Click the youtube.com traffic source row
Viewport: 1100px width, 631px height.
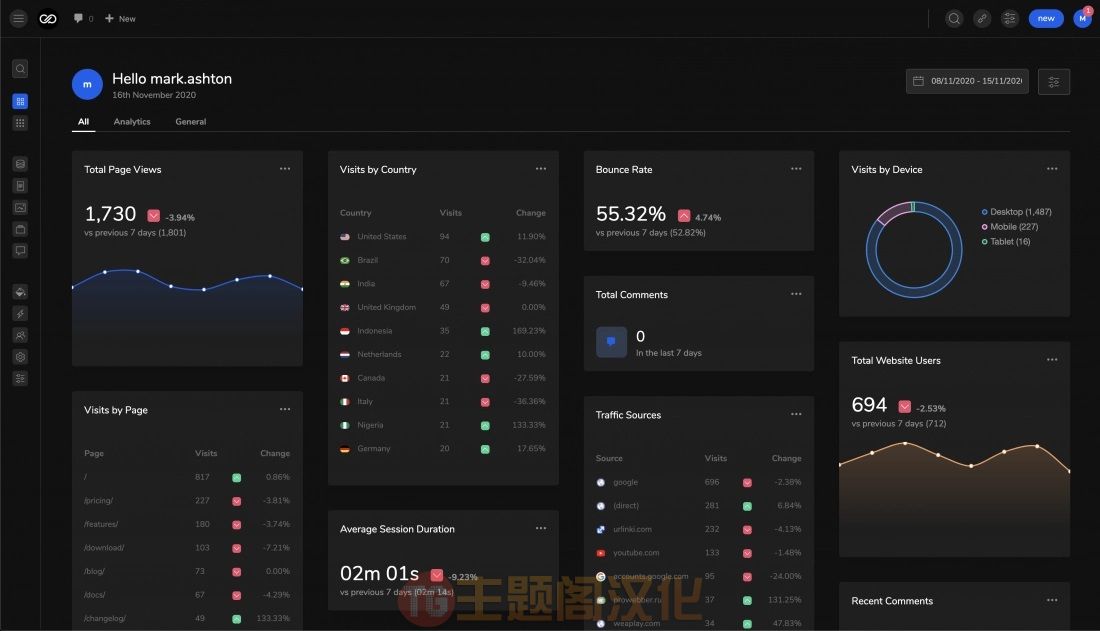699,553
